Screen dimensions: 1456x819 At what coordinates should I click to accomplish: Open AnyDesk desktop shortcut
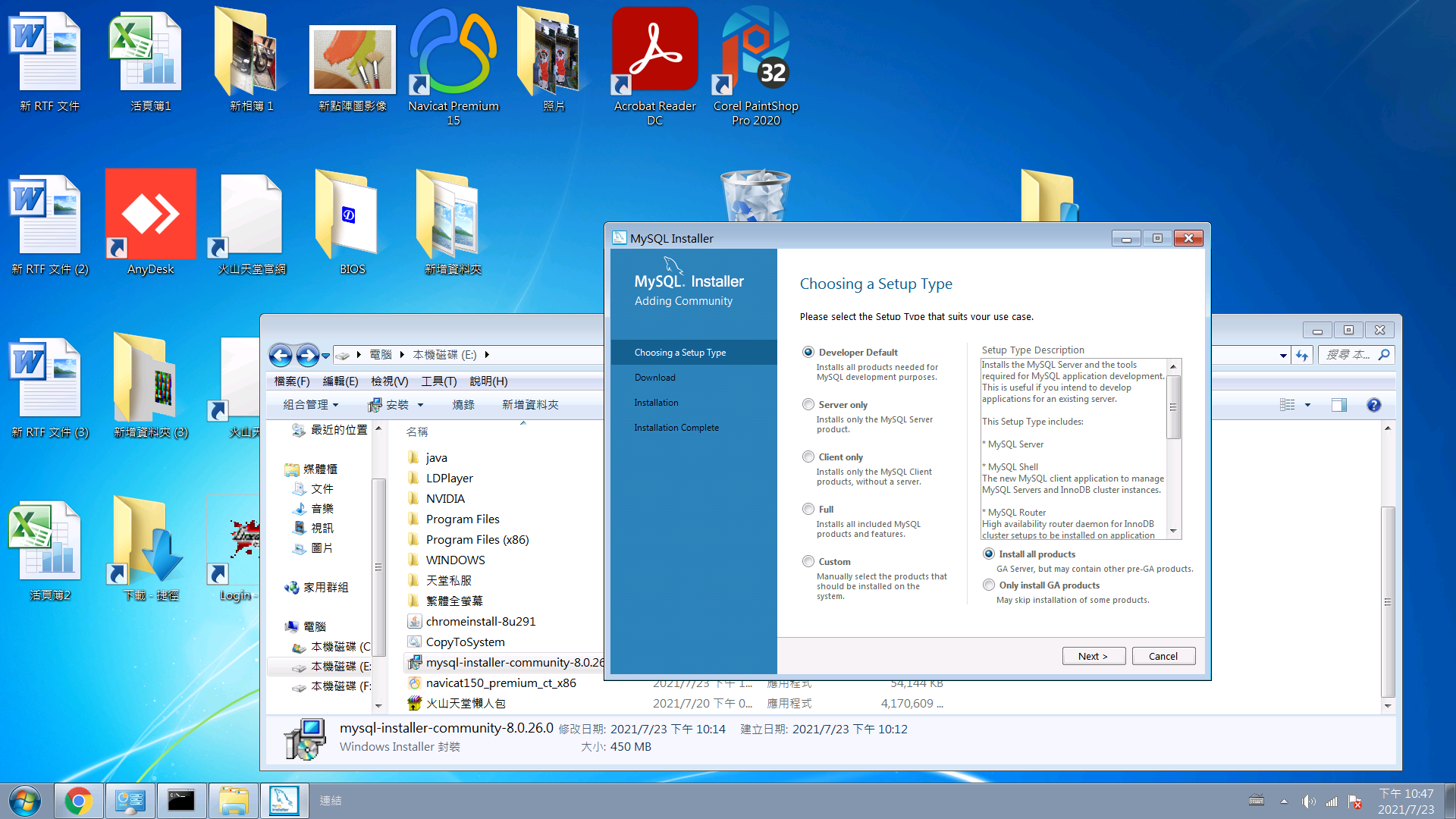(x=150, y=222)
